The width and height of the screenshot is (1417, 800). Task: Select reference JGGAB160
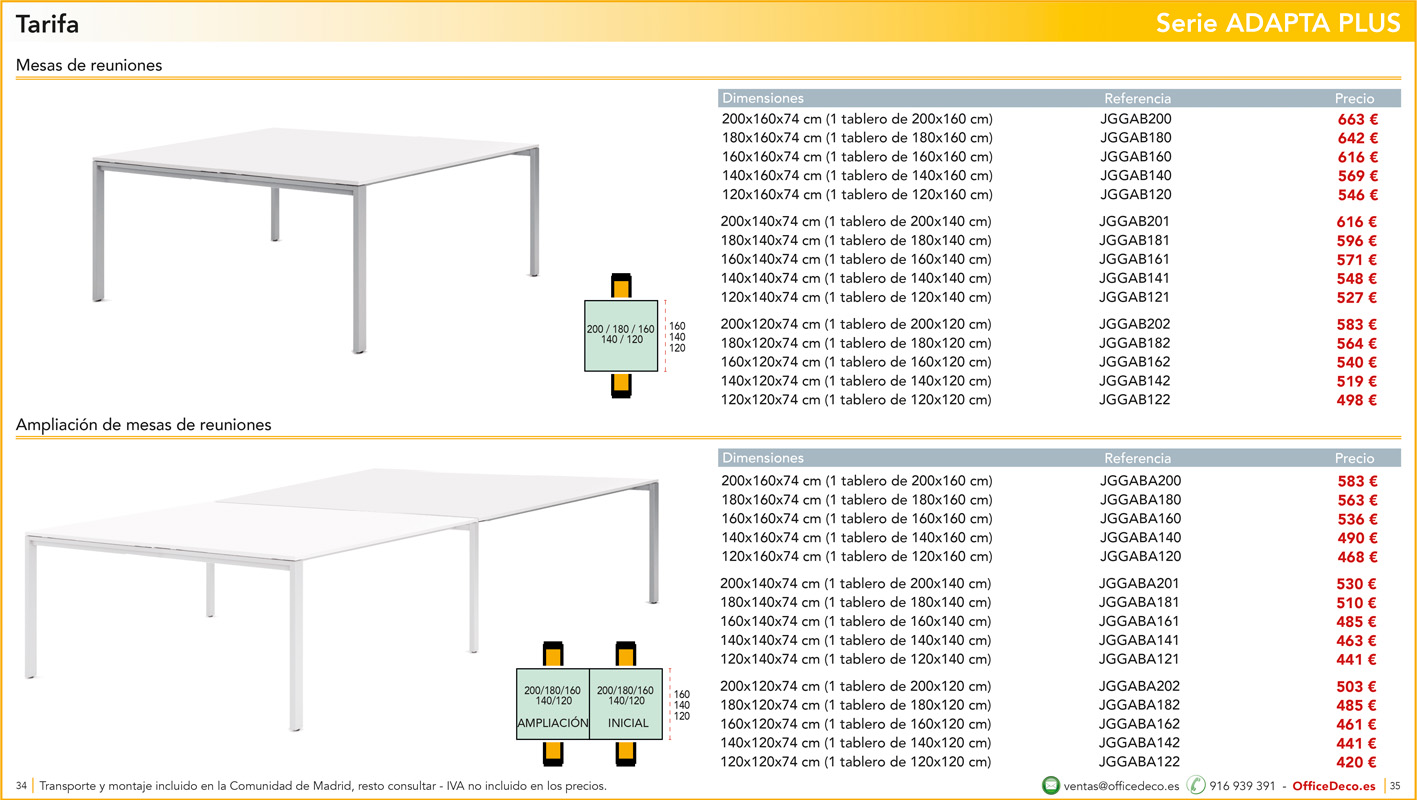(x=1136, y=157)
